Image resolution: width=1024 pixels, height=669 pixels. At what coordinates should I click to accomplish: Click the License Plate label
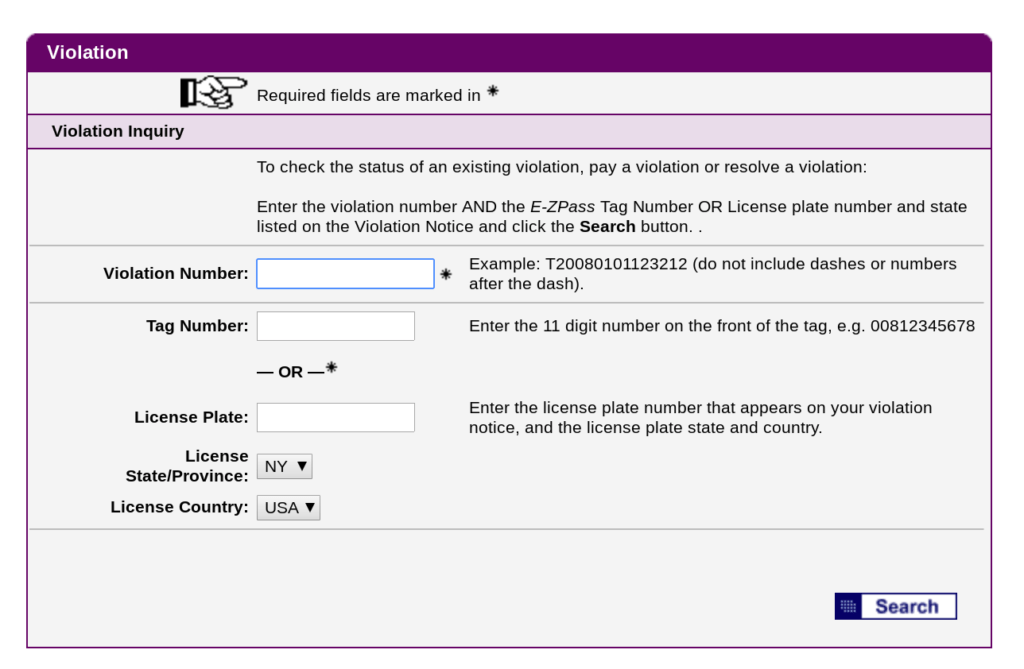click(191, 417)
